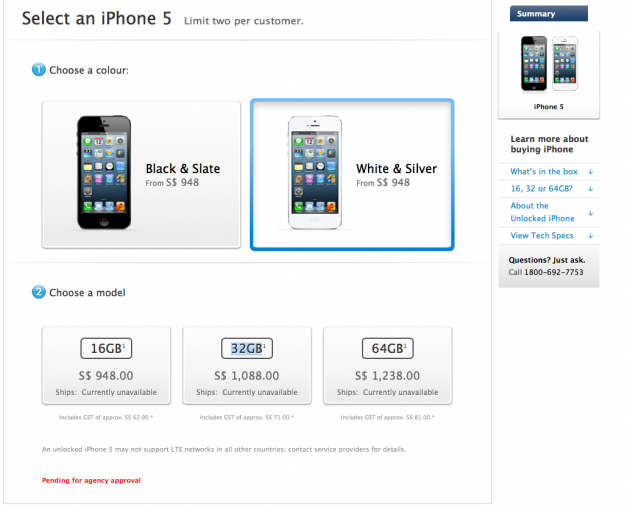
Task: Click the arrow beside What's in the box
Action: pos(591,172)
